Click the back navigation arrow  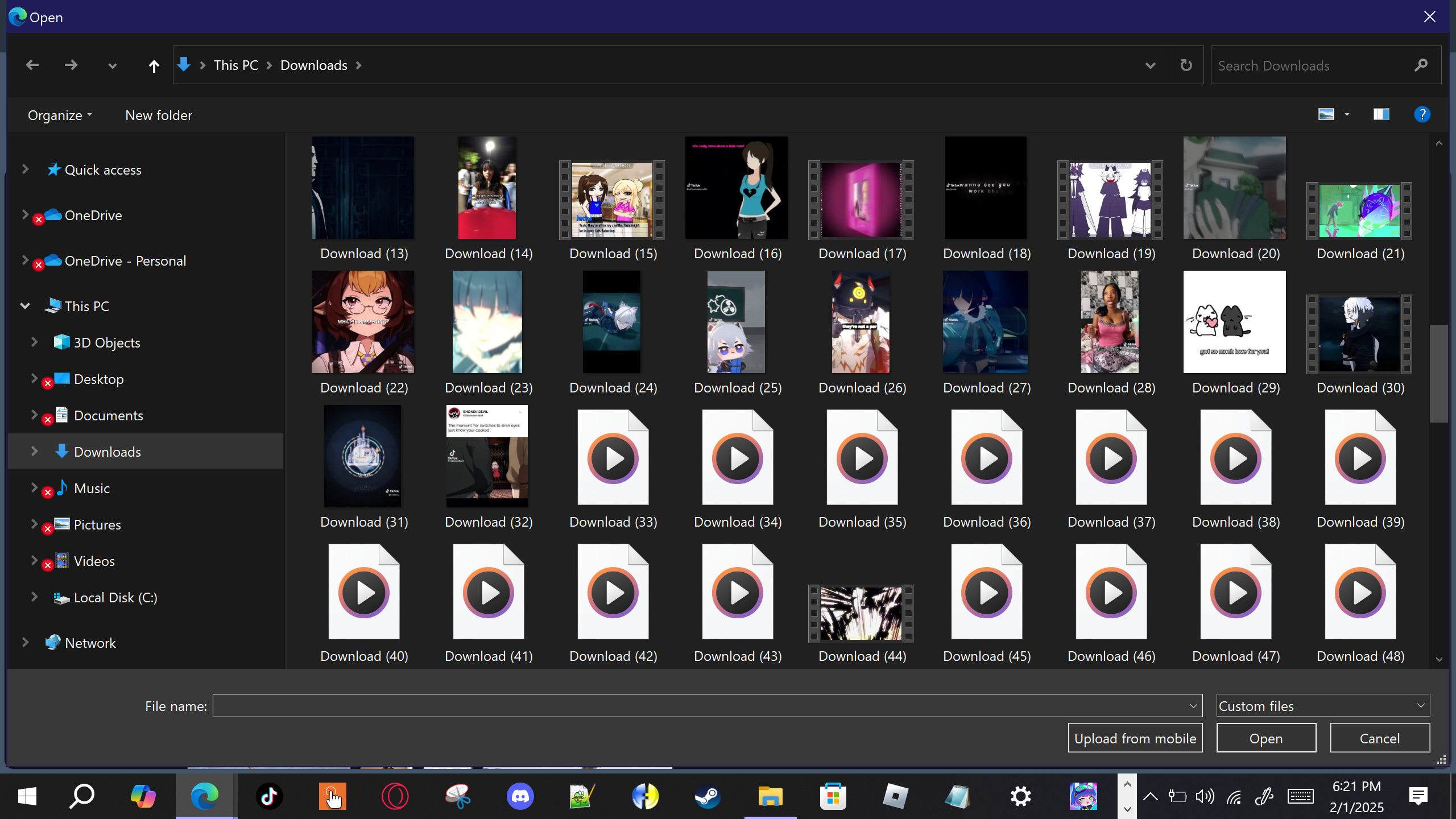point(32,65)
